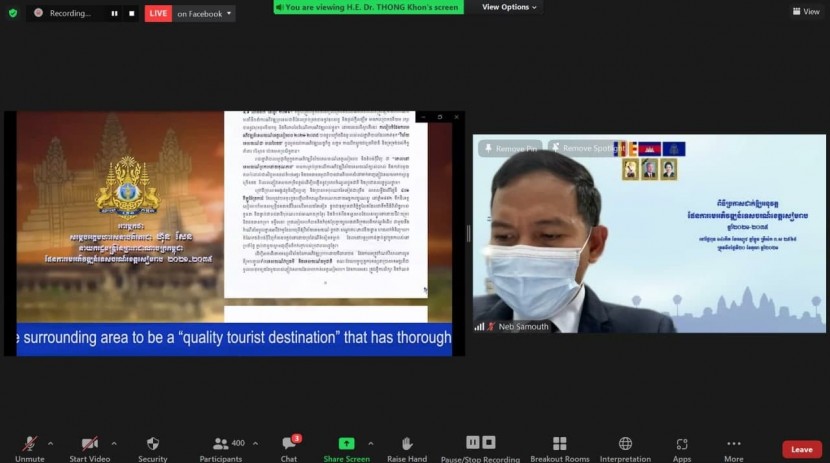Expand video options arrow beside Start Video
This screenshot has height=463, width=830.
click(x=114, y=443)
